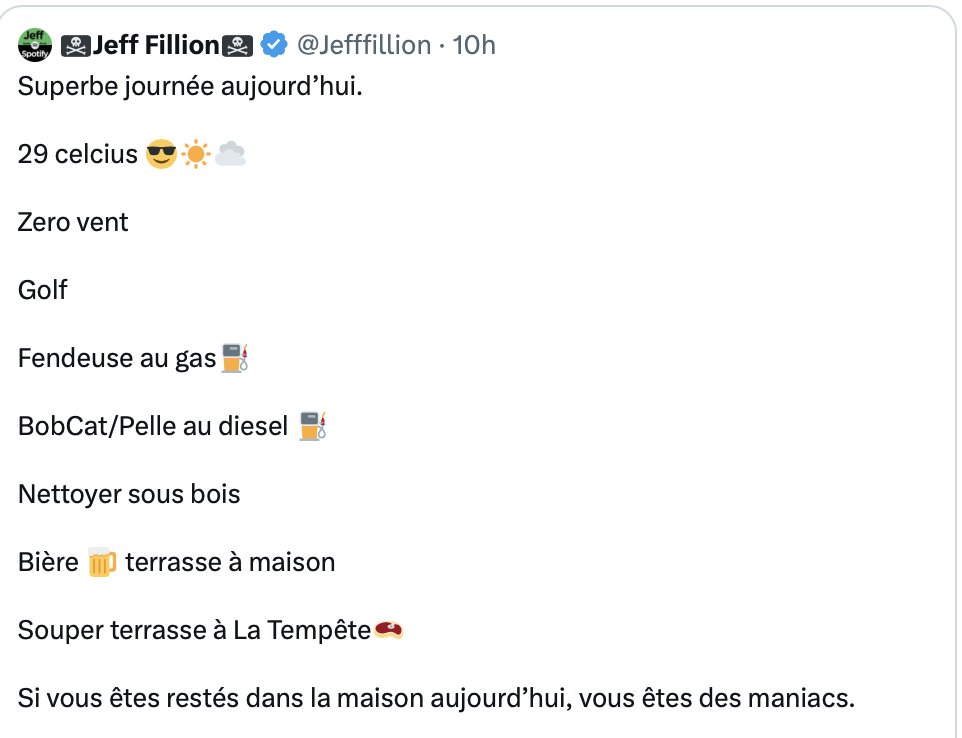Click the Nettoyer sous bois line
962x738 pixels.
pos(129,494)
